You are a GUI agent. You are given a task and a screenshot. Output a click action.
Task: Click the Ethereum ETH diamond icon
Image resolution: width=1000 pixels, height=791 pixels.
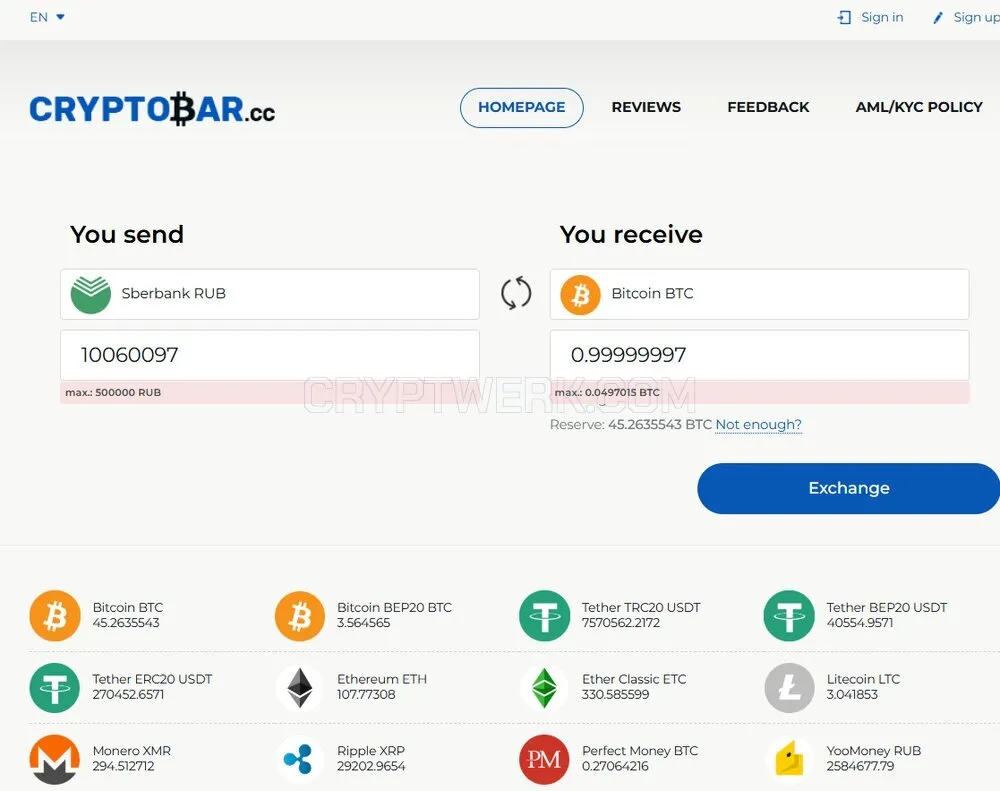pyautogui.click(x=300, y=688)
